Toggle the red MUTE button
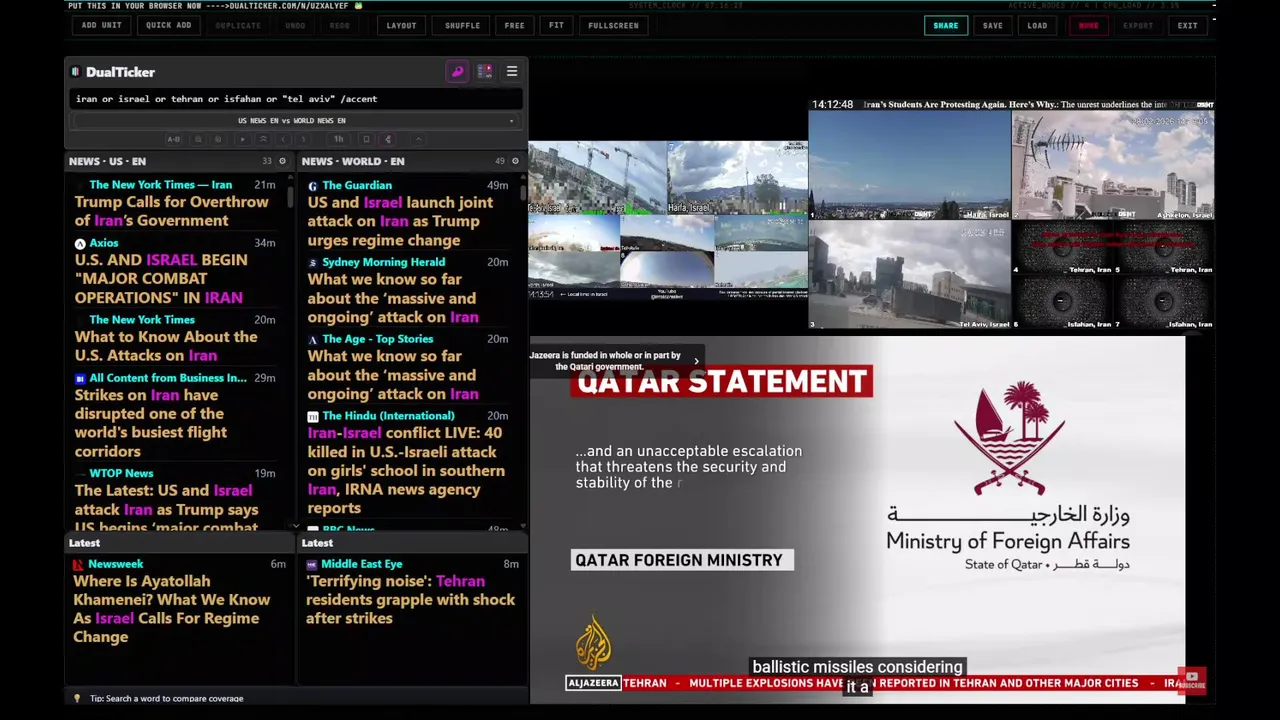Image resolution: width=1280 pixels, height=720 pixels. point(1088,25)
